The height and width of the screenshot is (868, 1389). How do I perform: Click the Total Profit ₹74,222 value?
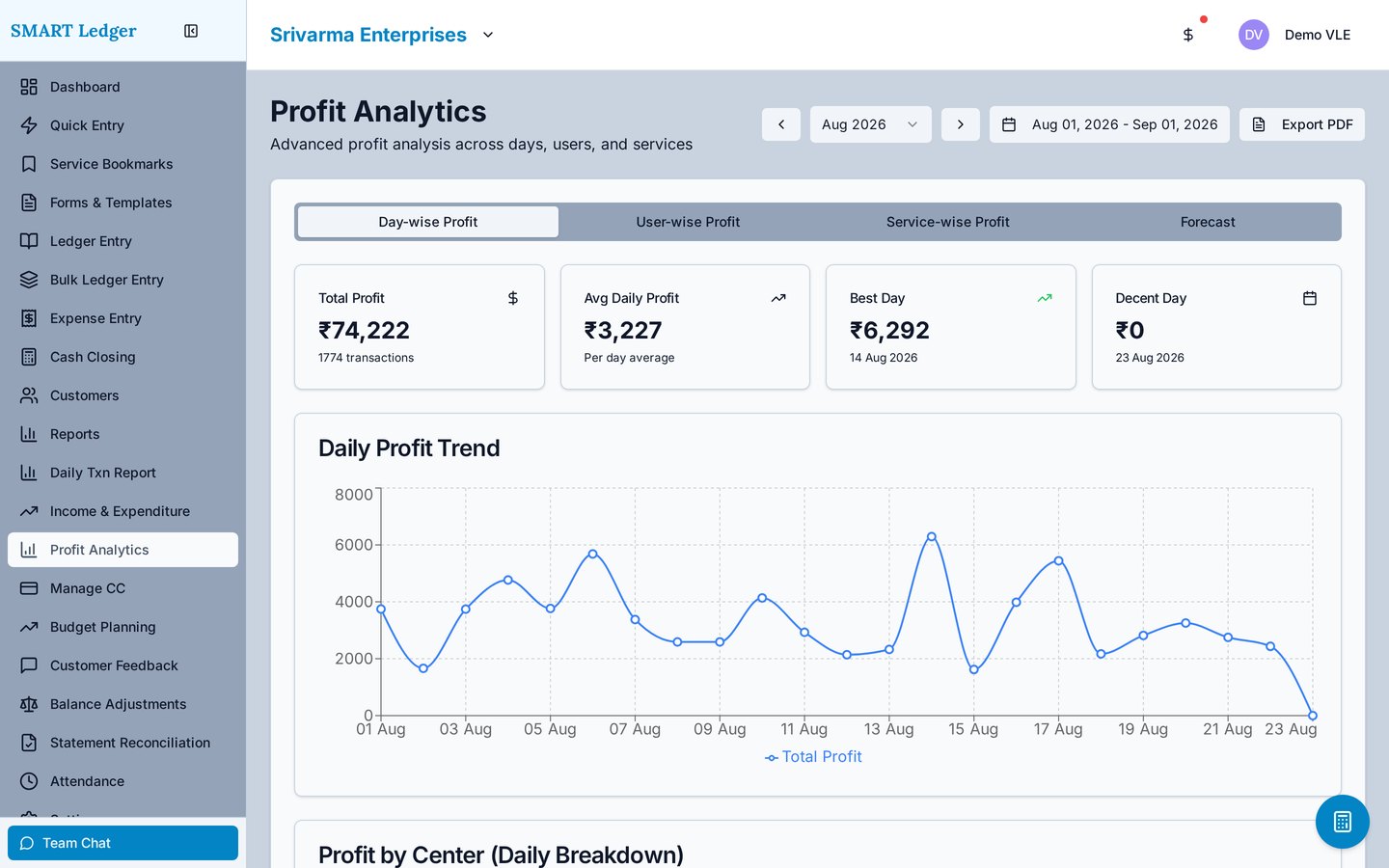pyautogui.click(x=365, y=331)
